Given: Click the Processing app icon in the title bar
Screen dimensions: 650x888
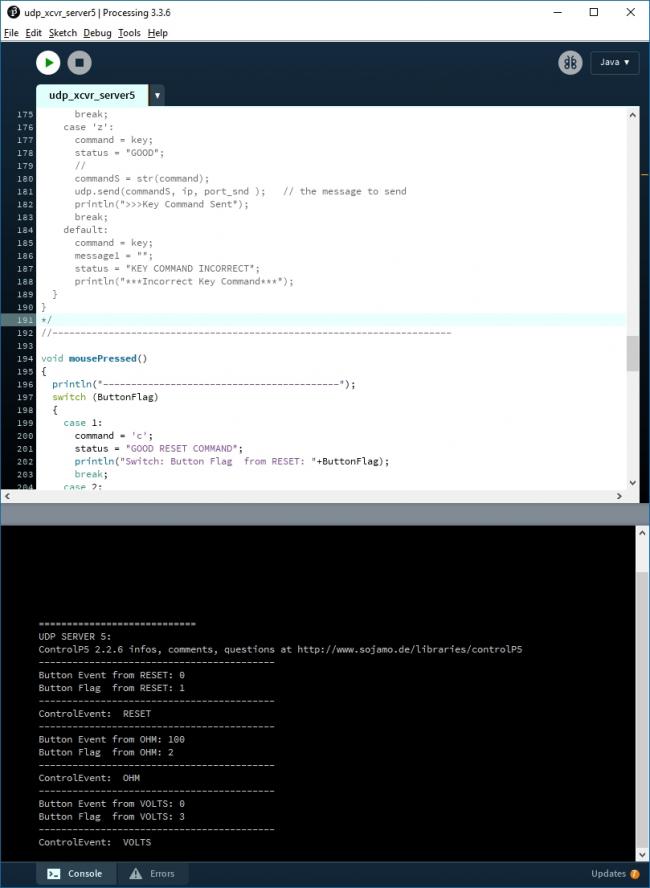Looking at the screenshot, I should point(12,12).
